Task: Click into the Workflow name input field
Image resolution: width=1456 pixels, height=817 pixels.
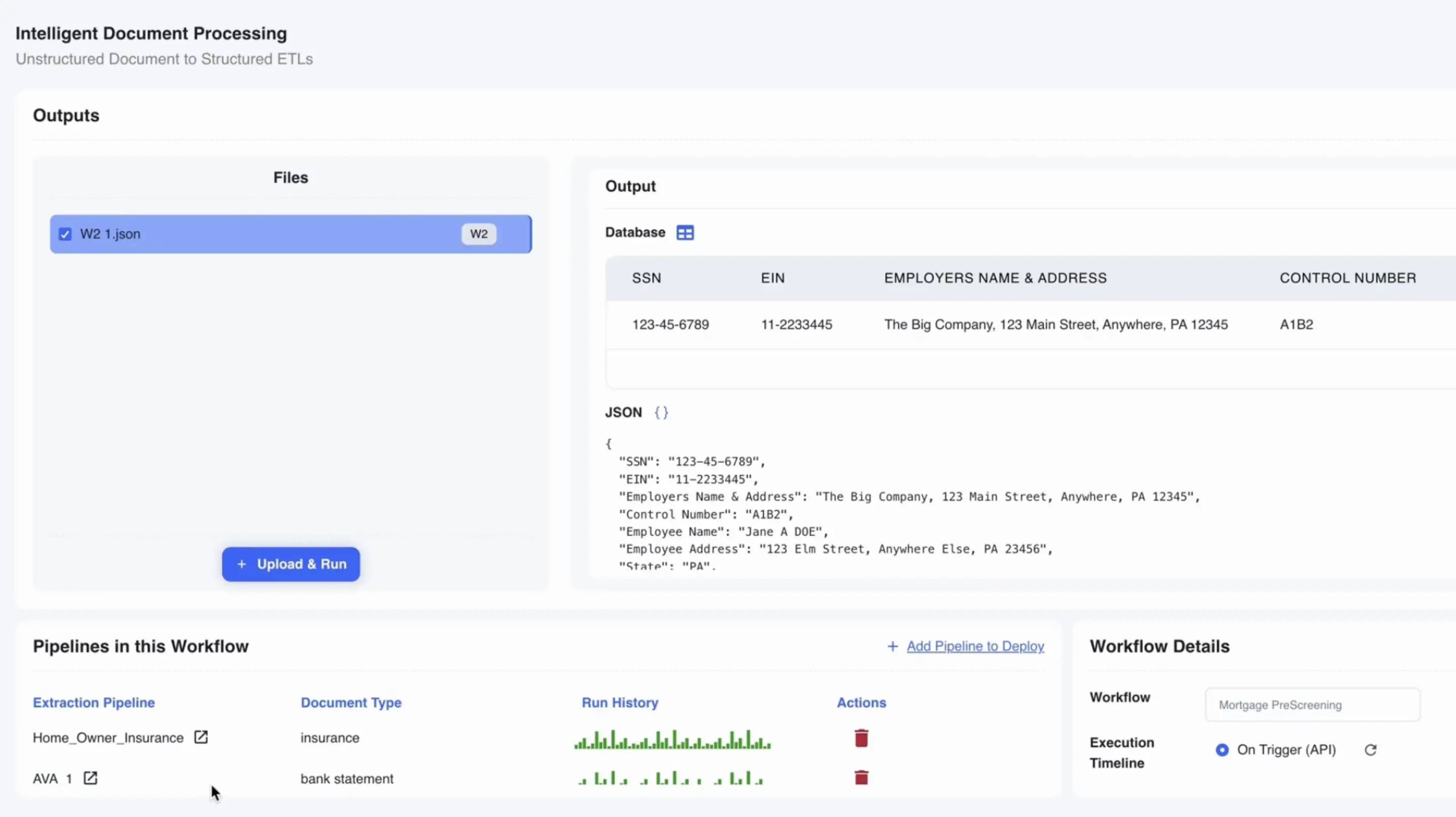Action: [1312, 705]
